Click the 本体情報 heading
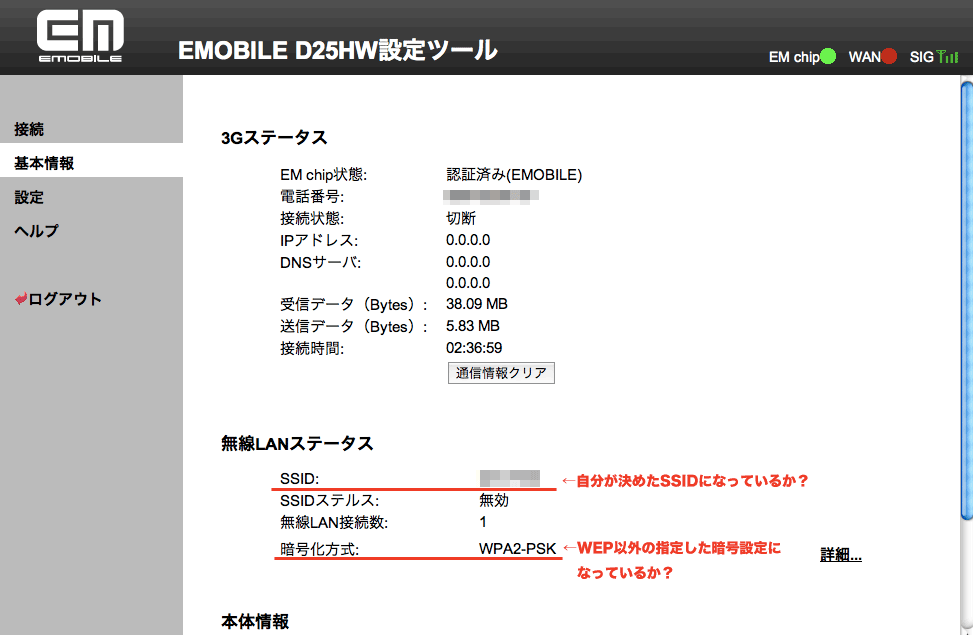Image resolution: width=973 pixels, height=635 pixels. click(255, 621)
